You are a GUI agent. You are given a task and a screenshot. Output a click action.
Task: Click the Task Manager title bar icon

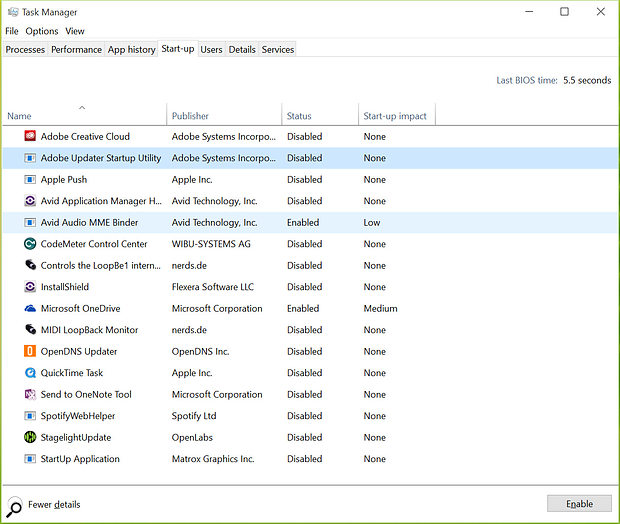tap(13, 12)
